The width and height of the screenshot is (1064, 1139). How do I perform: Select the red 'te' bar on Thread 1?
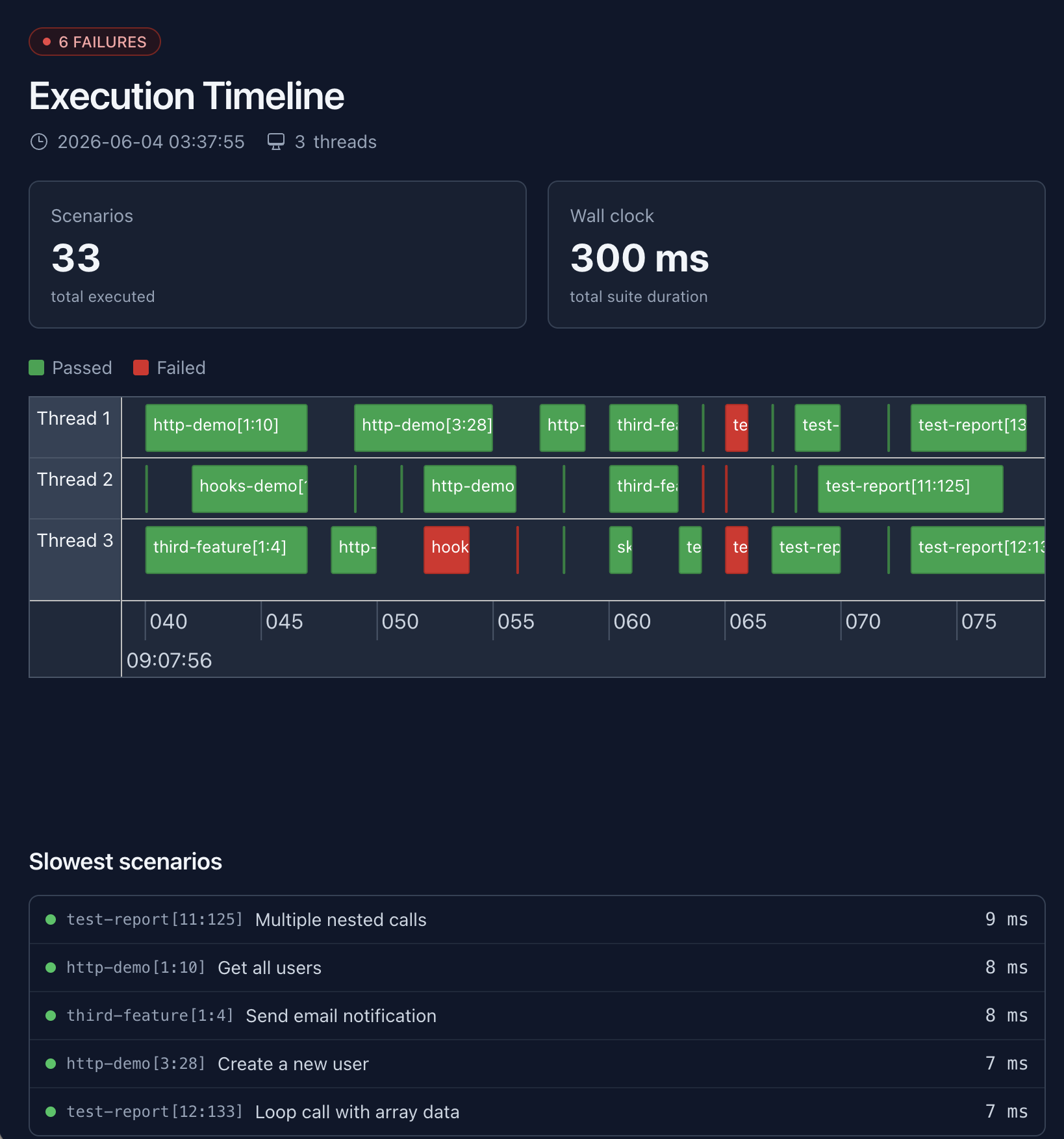pos(737,427)
